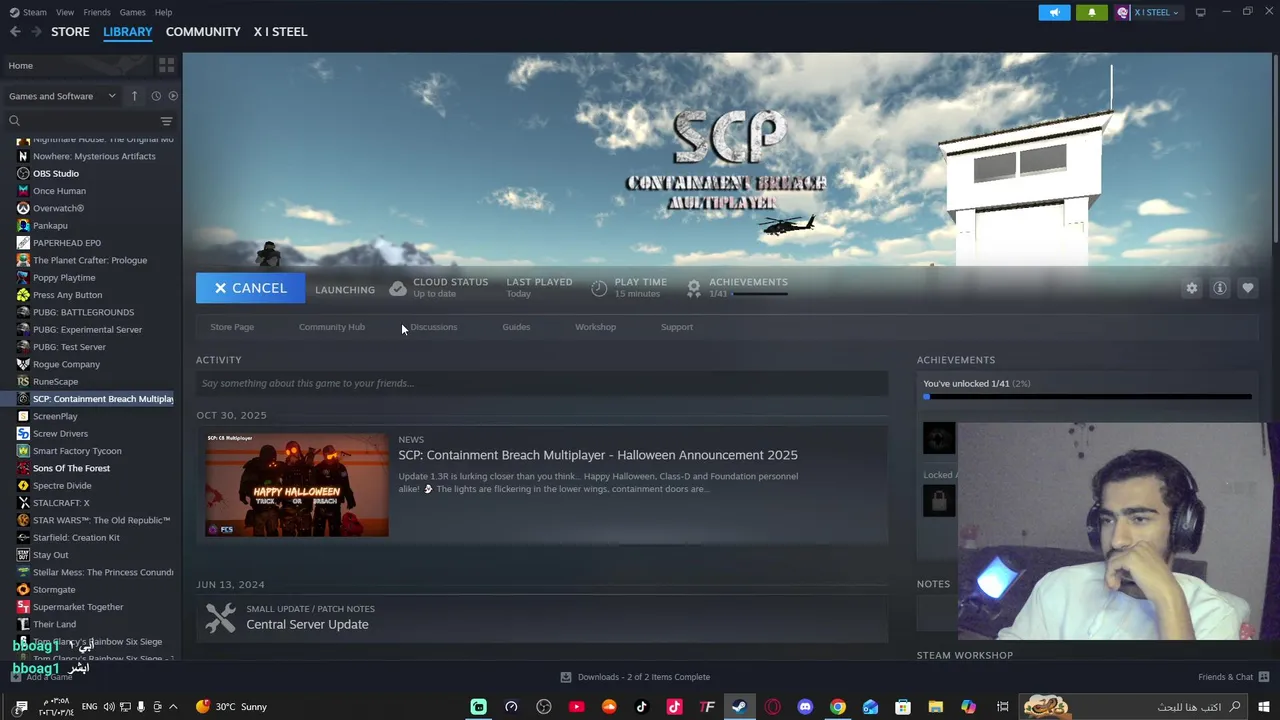Open the X I STEEL profile tab
Screen dimensions: 1280x720
click(x=280, y=32)
